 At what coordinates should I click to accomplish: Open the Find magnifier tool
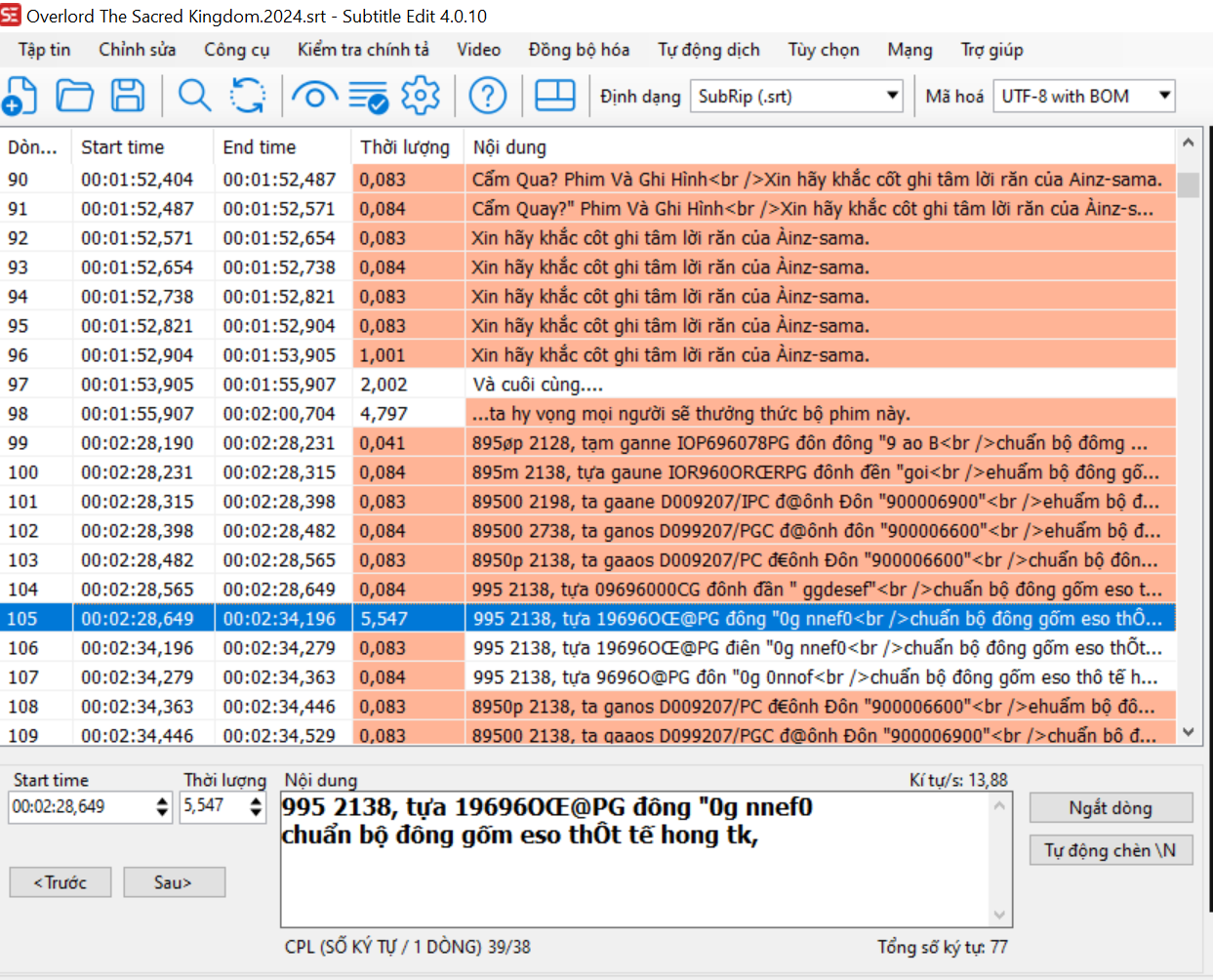tap(194, 96)
